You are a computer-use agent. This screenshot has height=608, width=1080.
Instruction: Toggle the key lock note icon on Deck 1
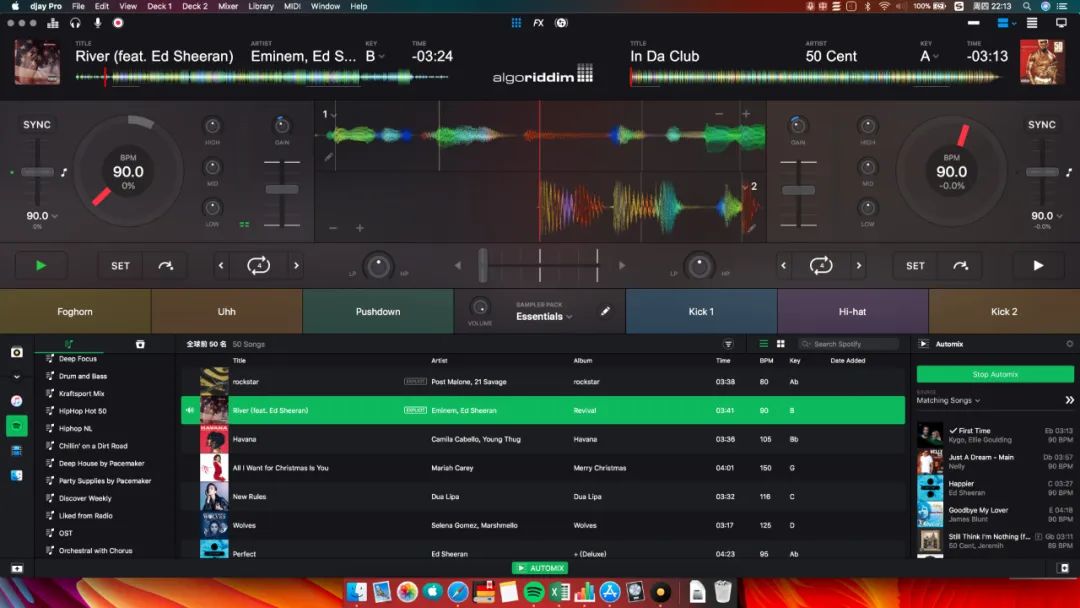pyautogui.click(x=64, y=172)
